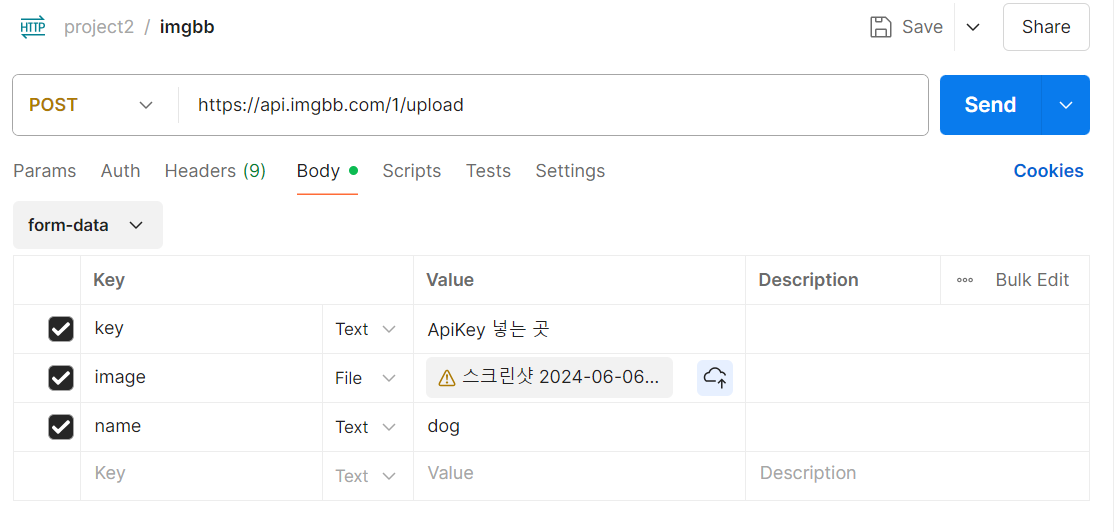
Task: Click the Save floppy disk icon
Action: [x=881, y=27]
